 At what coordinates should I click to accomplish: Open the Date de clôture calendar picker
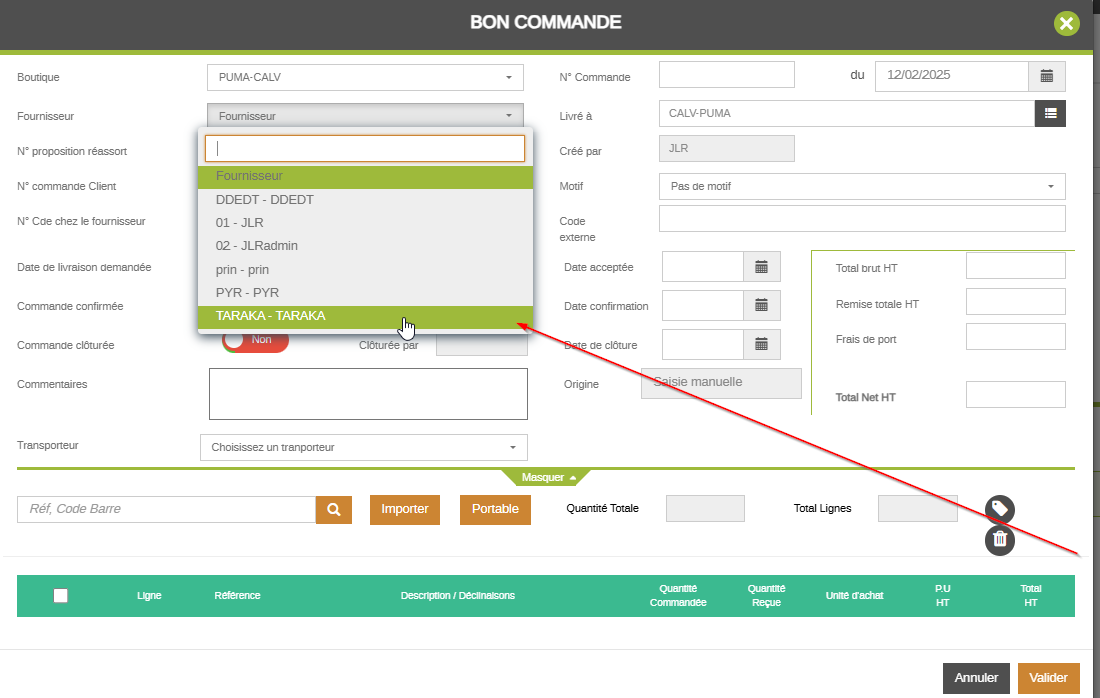(761, 344)
